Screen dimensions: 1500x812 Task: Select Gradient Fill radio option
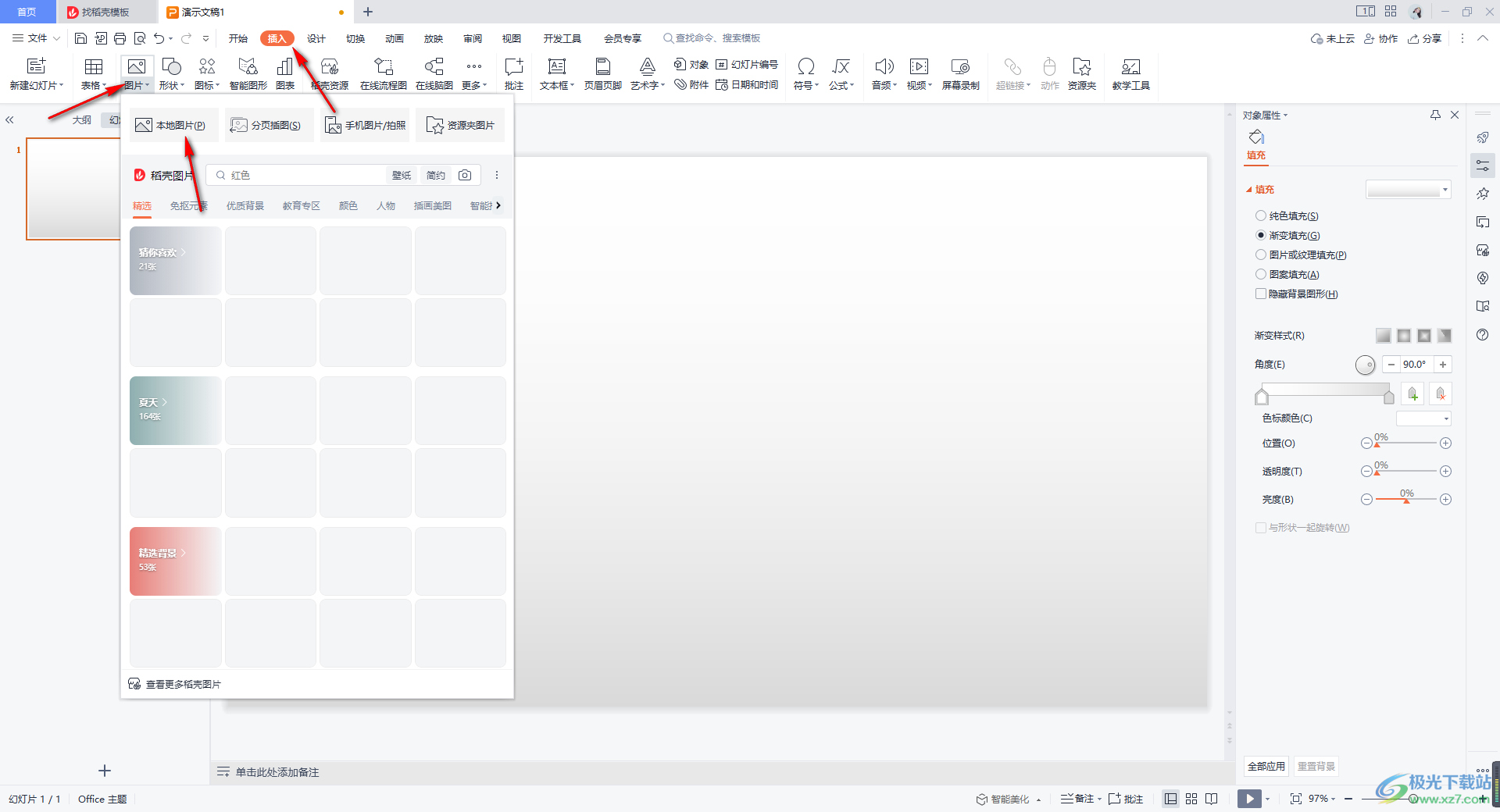(x=1260, y=235)
